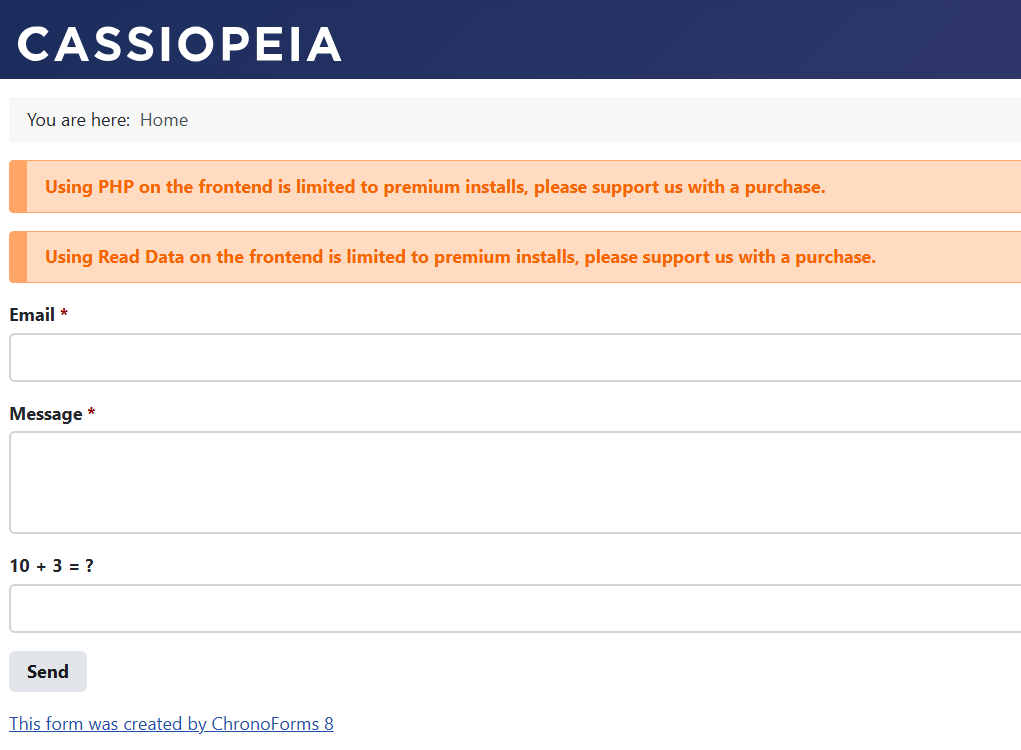
Task: Click inside the Message text area
Action: tap(514, 482)
